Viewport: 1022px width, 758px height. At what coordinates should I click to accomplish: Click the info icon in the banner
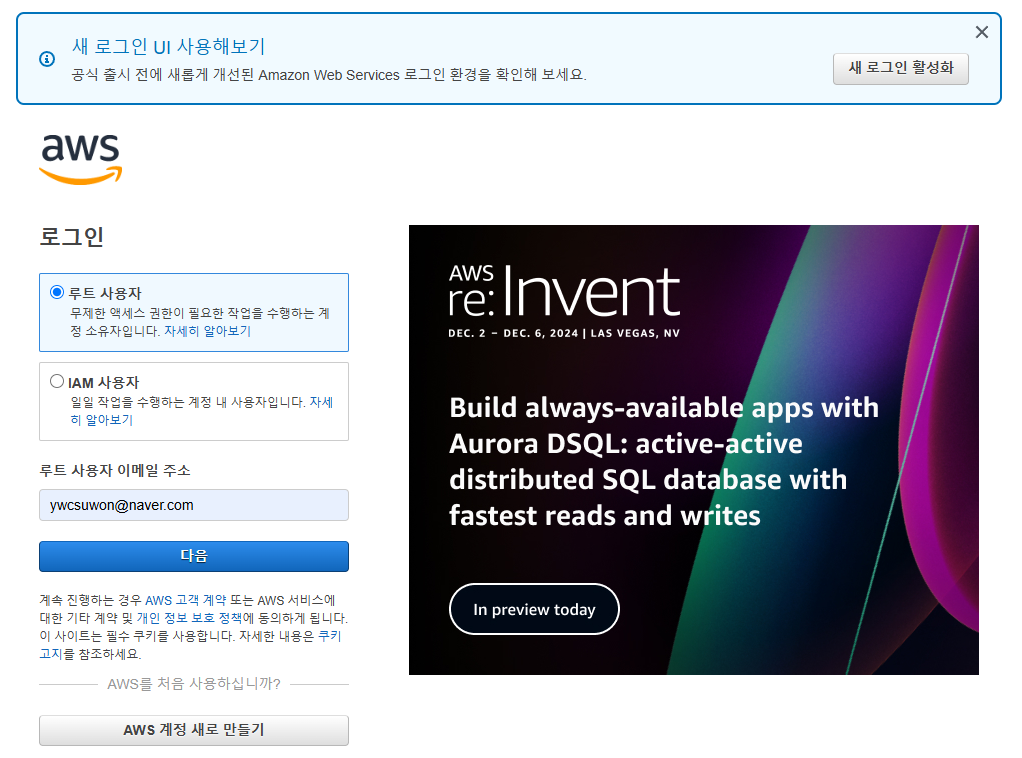47,59
